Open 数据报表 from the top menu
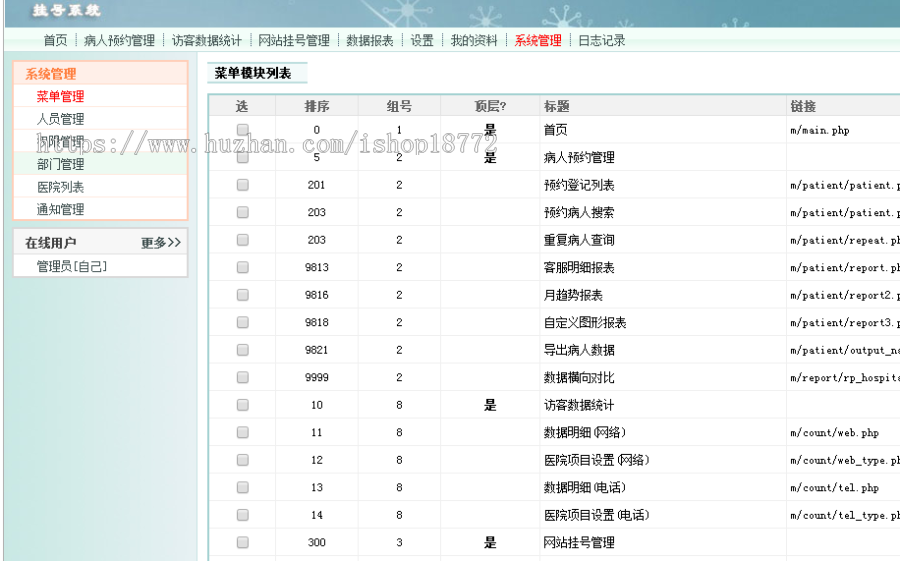This screenshot has width=900, height=561. tap(370, 41)
